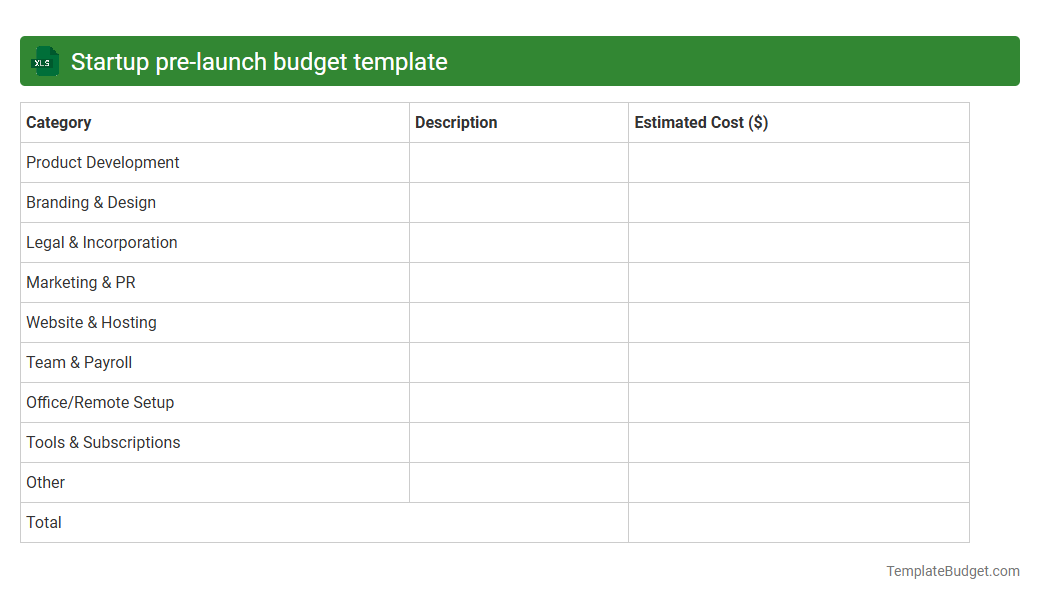Select the Product Development row label
This screenshot has height=600, width=1040.
coord(102,162)
